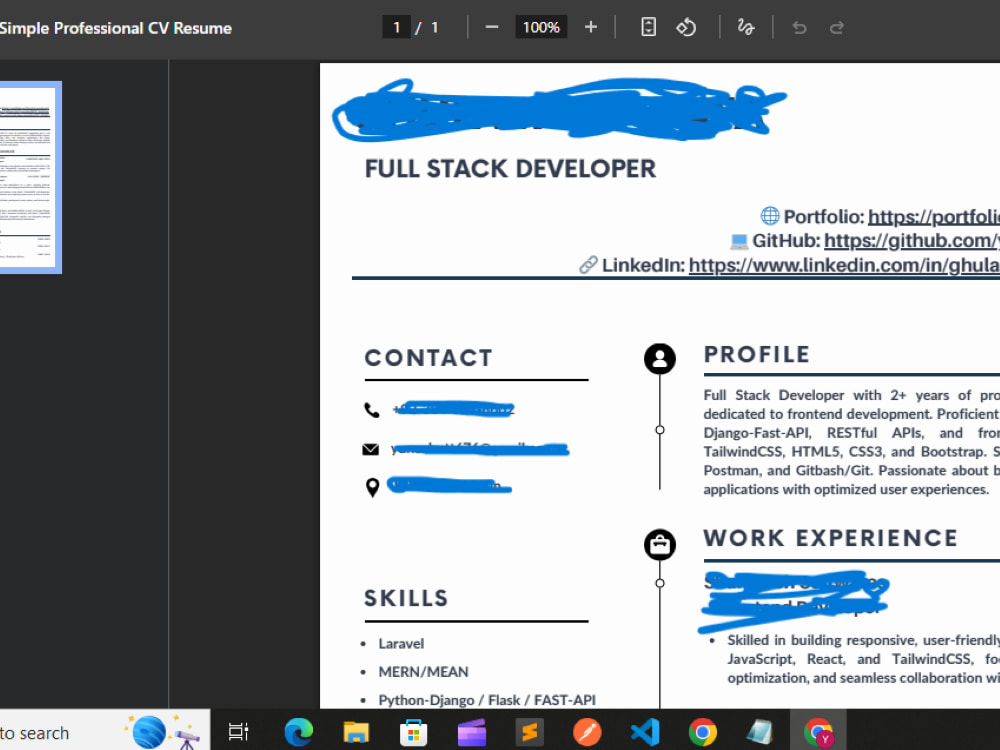This screenshot has height=750, width=1000.
Task: Select the draw annotation tool
Action: point(746,27)
